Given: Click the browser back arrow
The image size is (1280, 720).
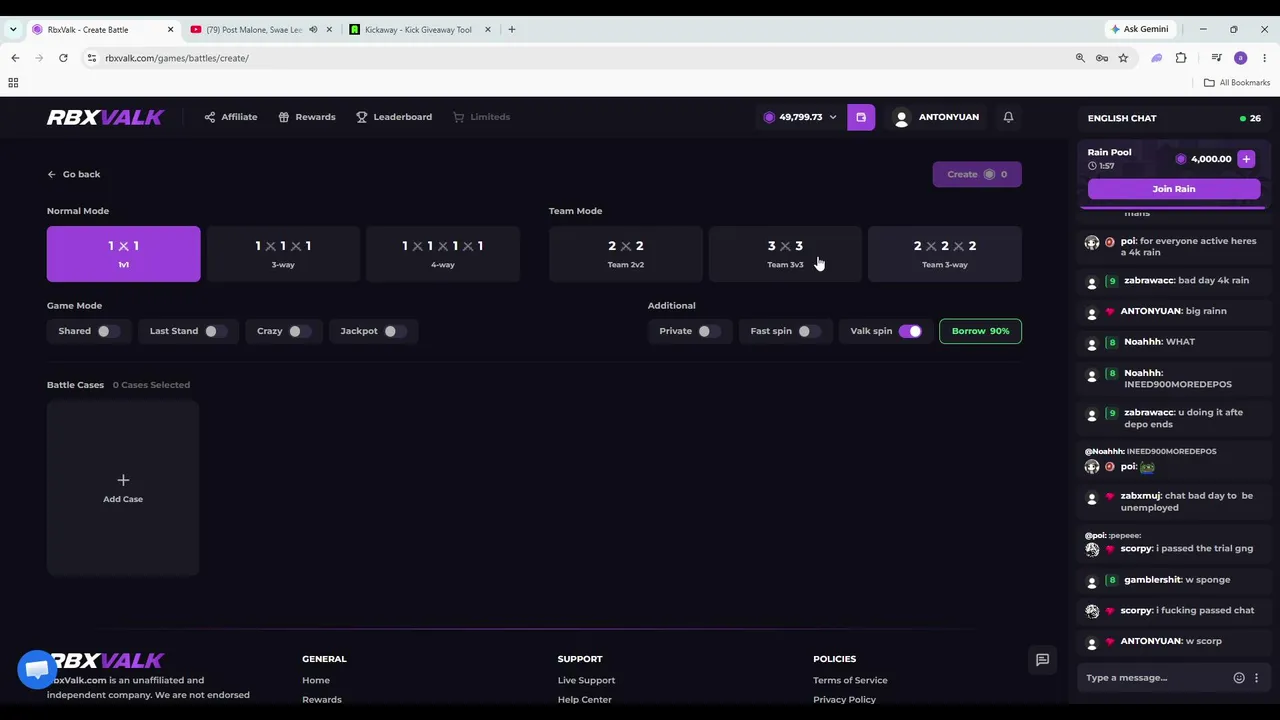Looking at the screenshot, I should 15,58.
